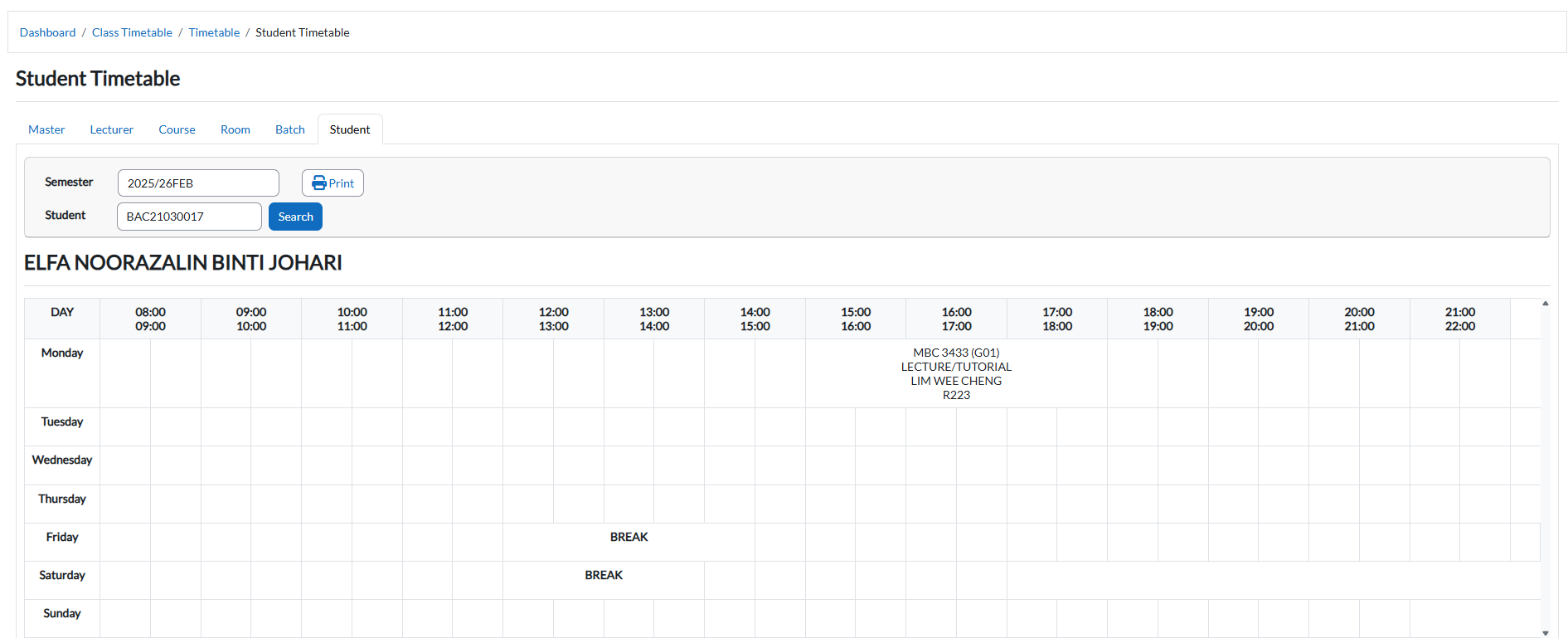Select the Room tab
Viewport: 1568px width, 638px height.
pyautogui.click(x=235, y=129)
